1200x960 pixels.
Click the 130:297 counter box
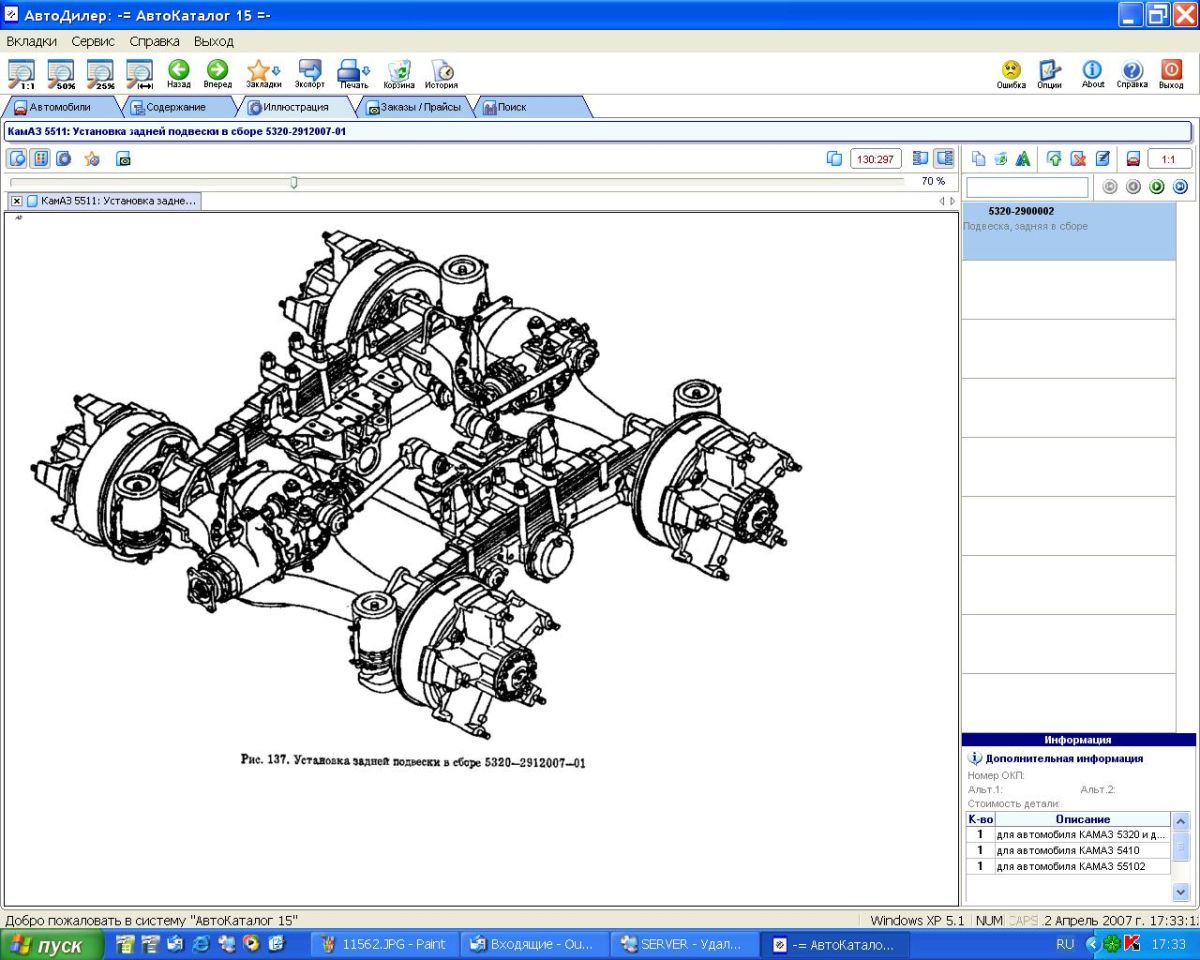point(876,158)
